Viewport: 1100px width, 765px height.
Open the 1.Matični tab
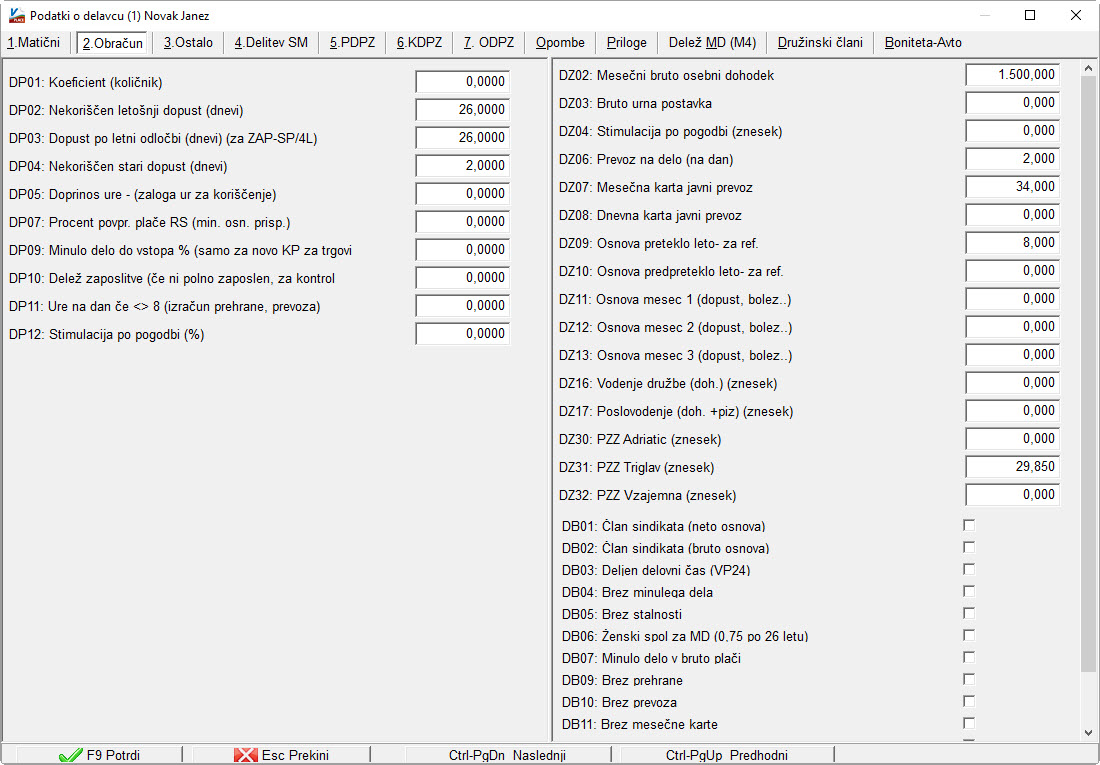click(x=34, y=43)
